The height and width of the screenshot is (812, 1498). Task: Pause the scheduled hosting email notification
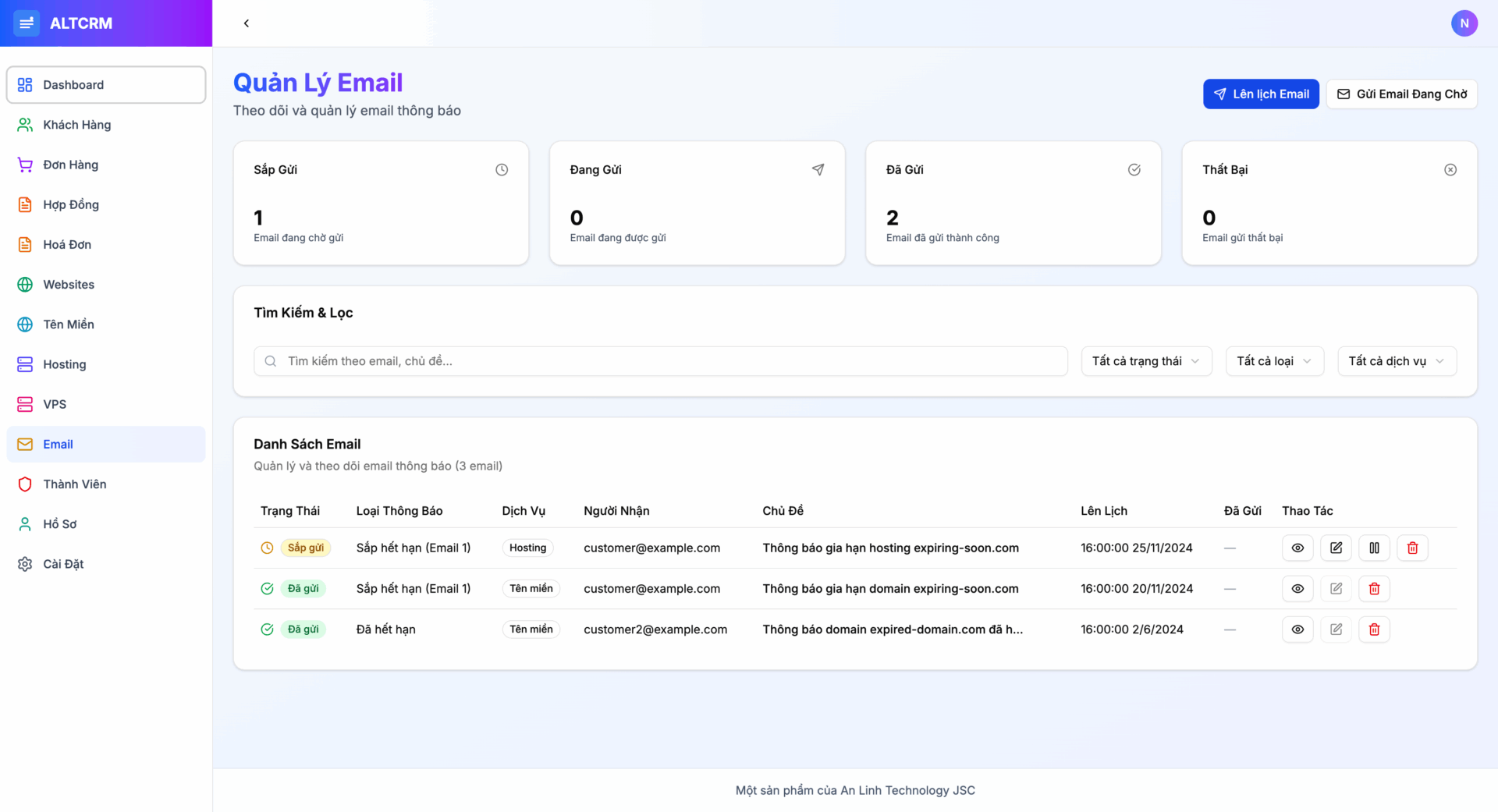pyautogui.click(x=1375, y=548)
